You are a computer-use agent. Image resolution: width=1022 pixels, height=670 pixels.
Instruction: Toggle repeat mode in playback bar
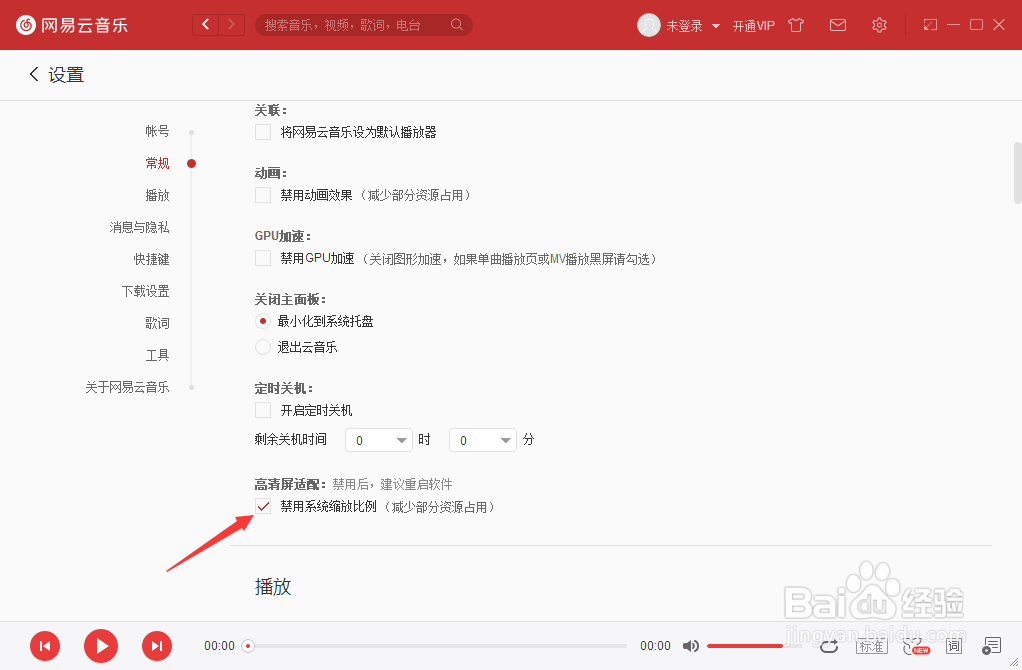pos(829,646)
